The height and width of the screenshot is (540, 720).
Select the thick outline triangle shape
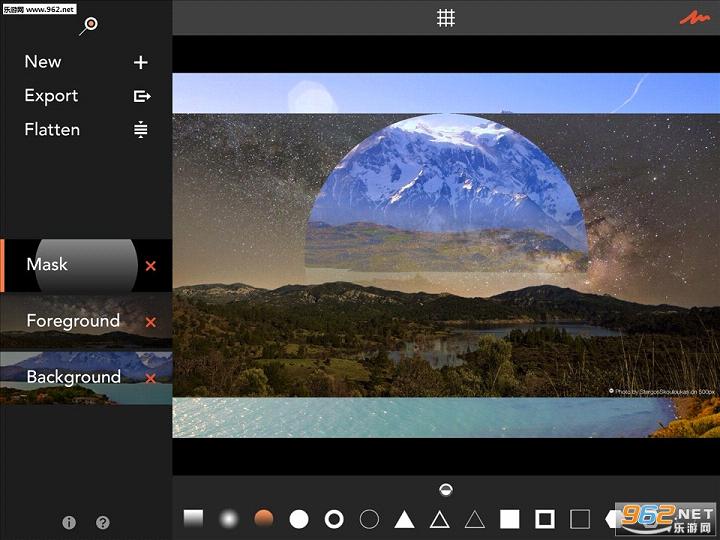click(x=439, y=519)
